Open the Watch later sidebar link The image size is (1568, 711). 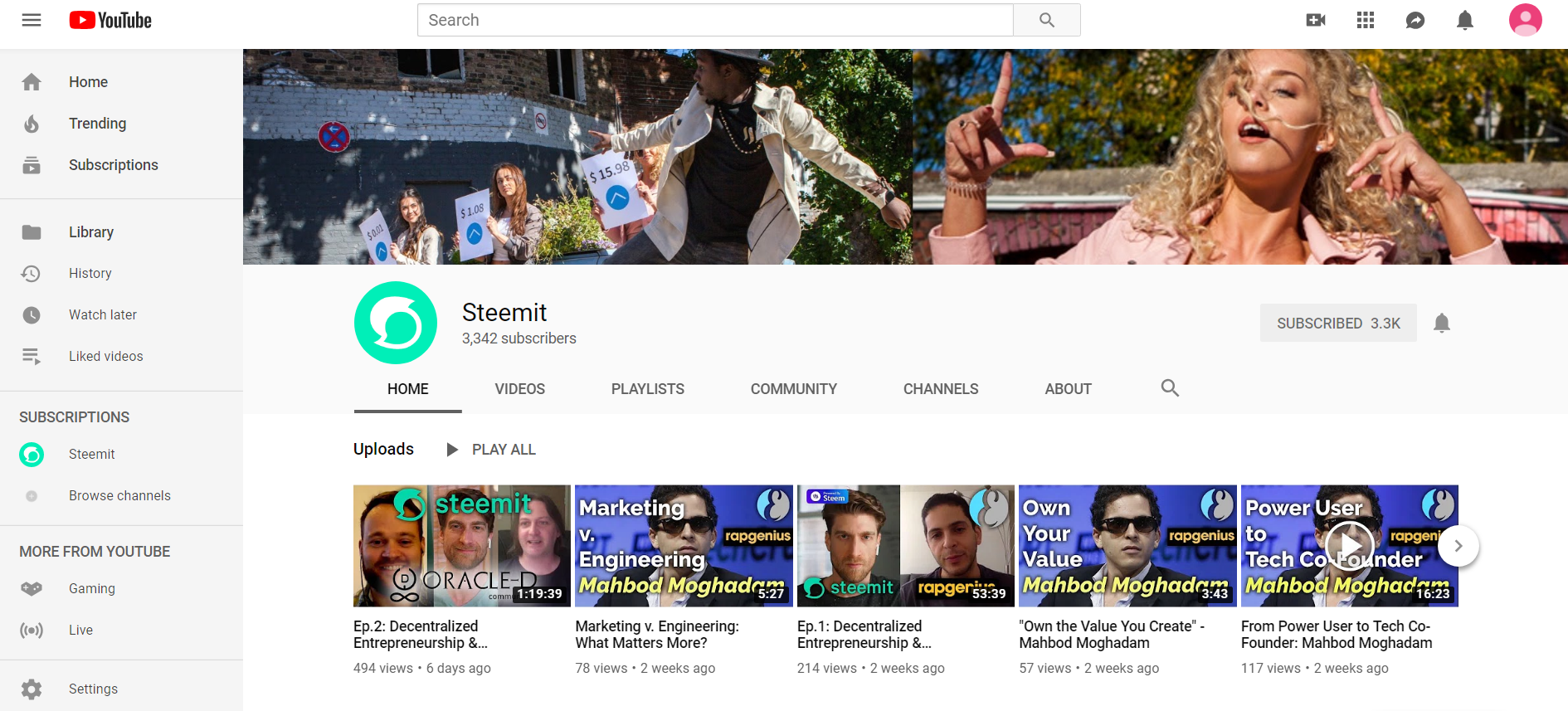click(x=103, y=314)
